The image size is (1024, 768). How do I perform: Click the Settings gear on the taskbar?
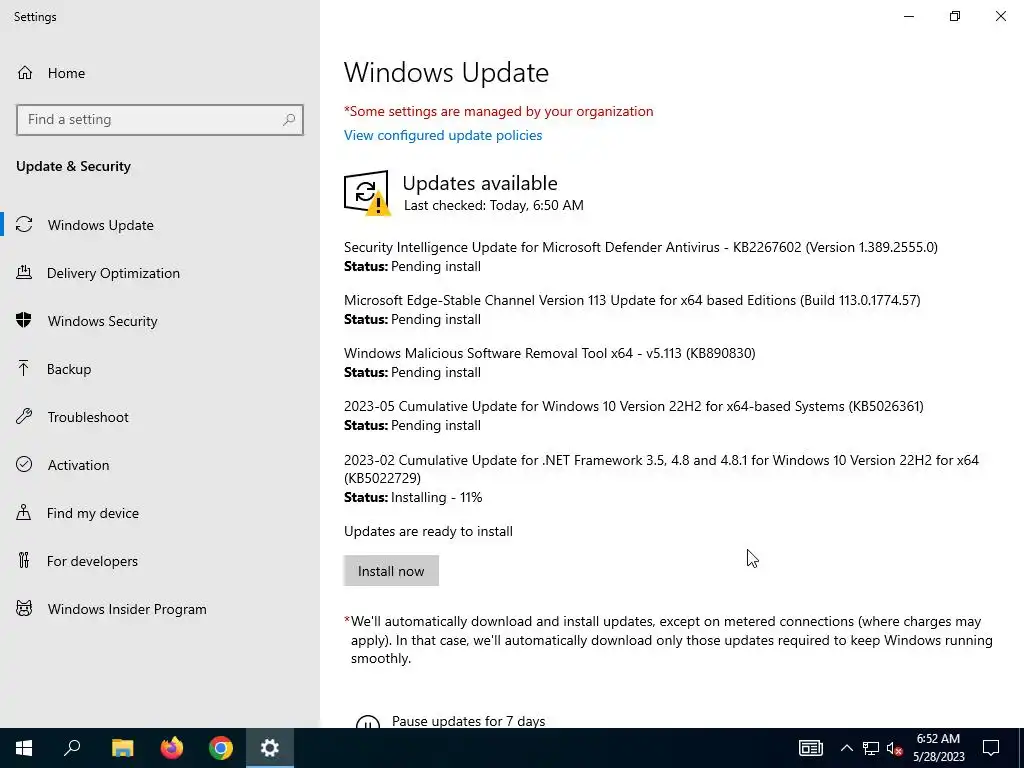[x=270, y=748]
